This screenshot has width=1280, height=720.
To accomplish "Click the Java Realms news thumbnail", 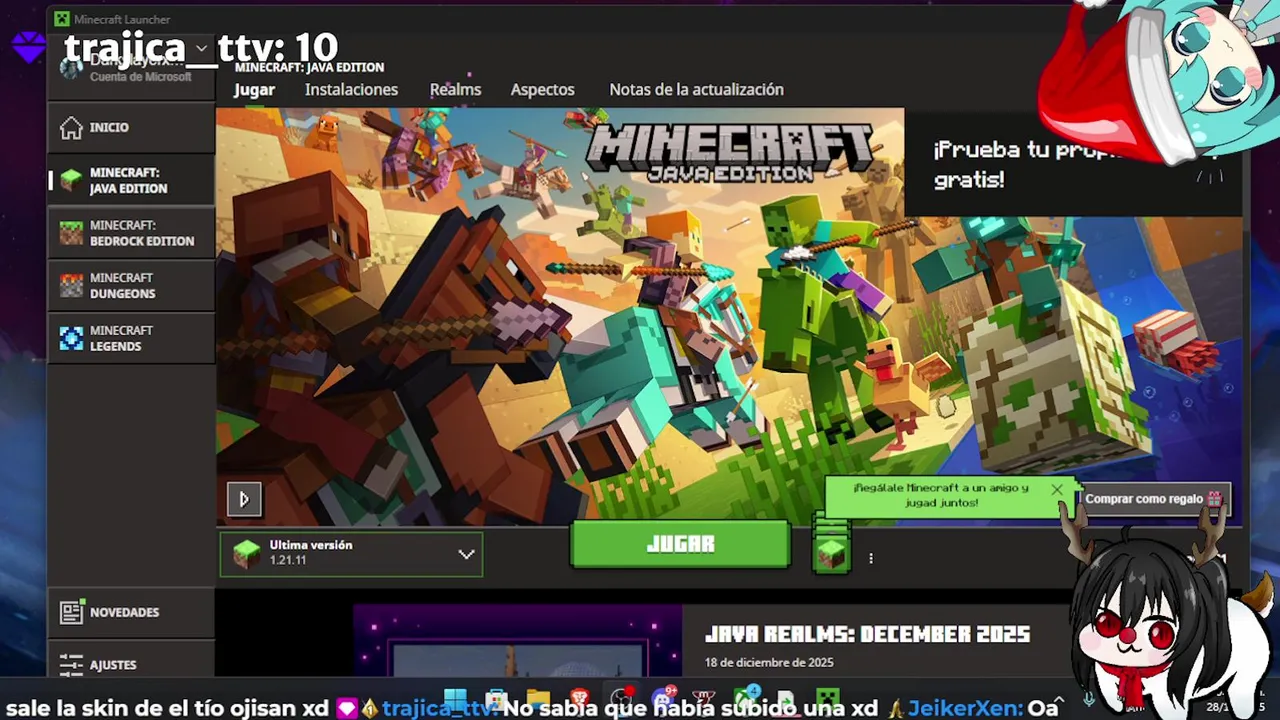I will [x=517, y=642].
